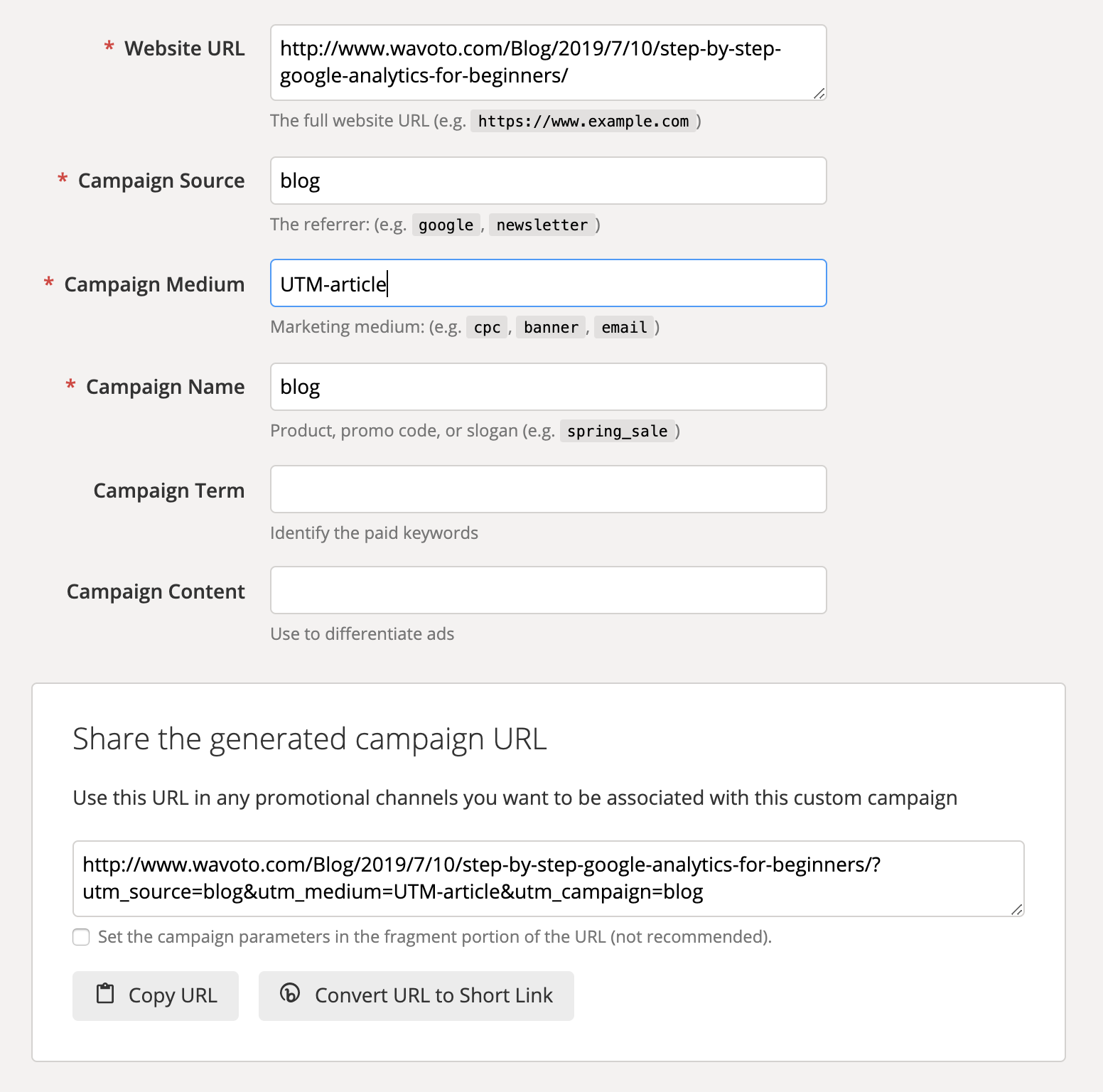Image resolution: width=1103 pixels, height=1092 pixels.
Task: Grab the Website URL textarea resize handle
Action: point(819,93)
